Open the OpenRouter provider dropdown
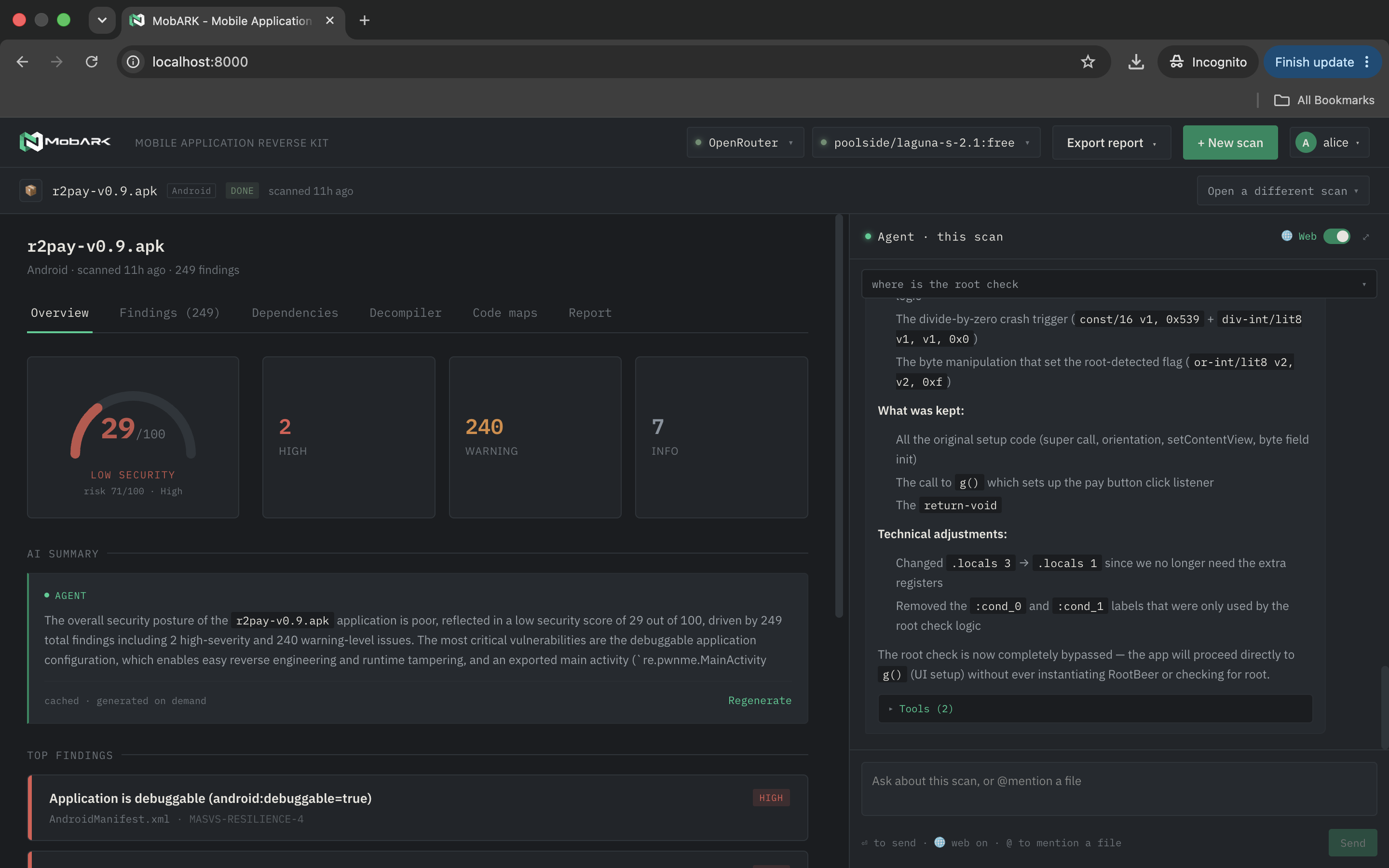This screenshot has width=1389, height=868. pyautogui.click(x=745, y=142)
